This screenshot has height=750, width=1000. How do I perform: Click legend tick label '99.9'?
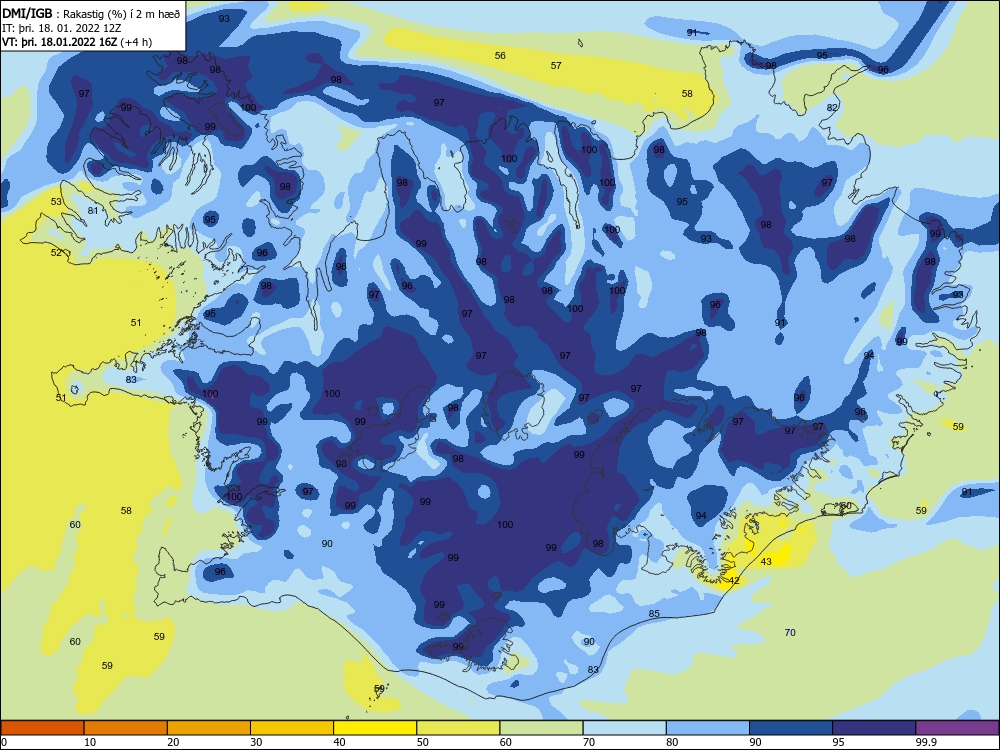click(x=926, y=742)
